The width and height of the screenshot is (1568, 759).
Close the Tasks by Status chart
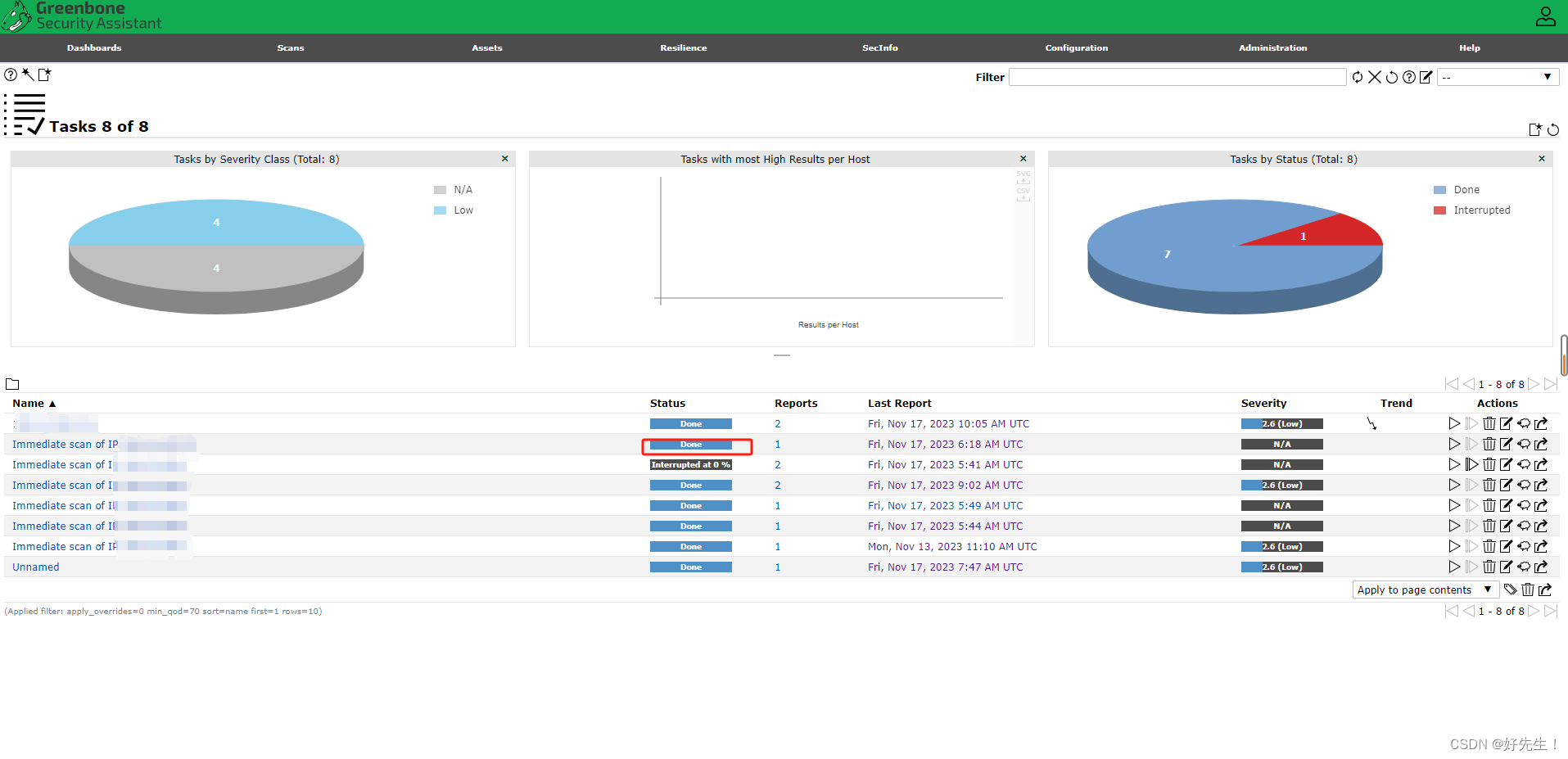point(1542,159)
